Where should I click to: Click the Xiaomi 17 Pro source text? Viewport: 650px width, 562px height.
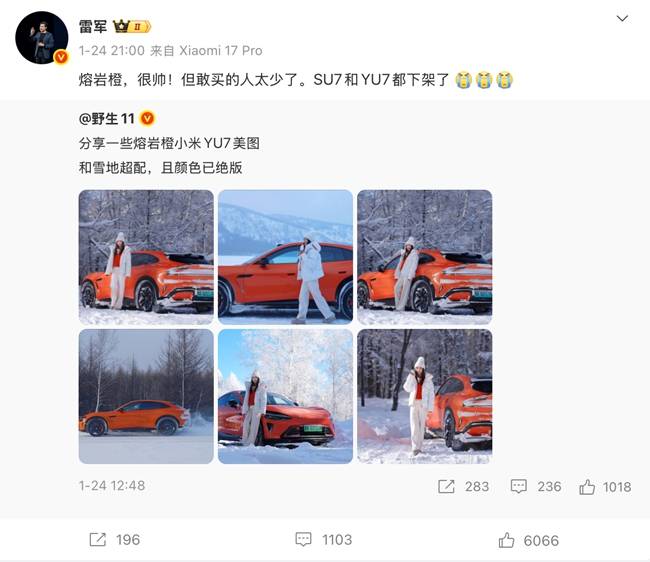(x=221, y=51)
